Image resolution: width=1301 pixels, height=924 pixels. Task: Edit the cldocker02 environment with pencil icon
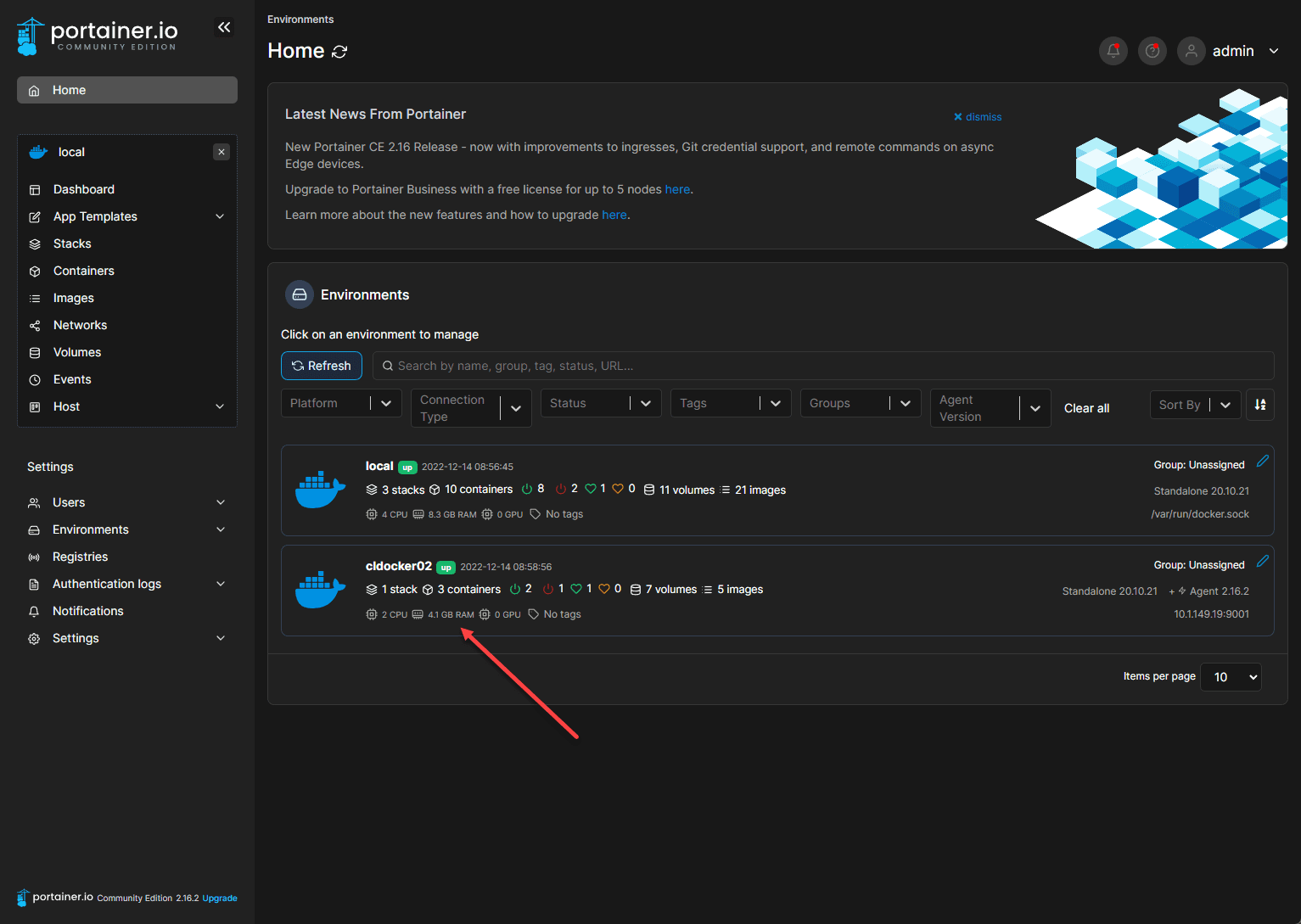tap(1263, 561)
